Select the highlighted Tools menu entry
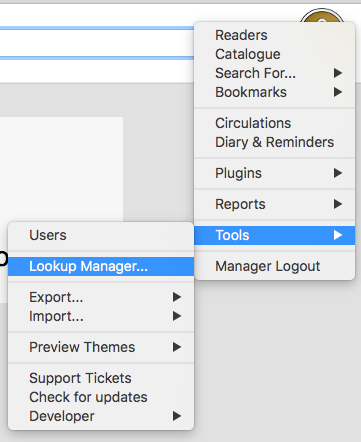361x442 pixels. point(274,235)
